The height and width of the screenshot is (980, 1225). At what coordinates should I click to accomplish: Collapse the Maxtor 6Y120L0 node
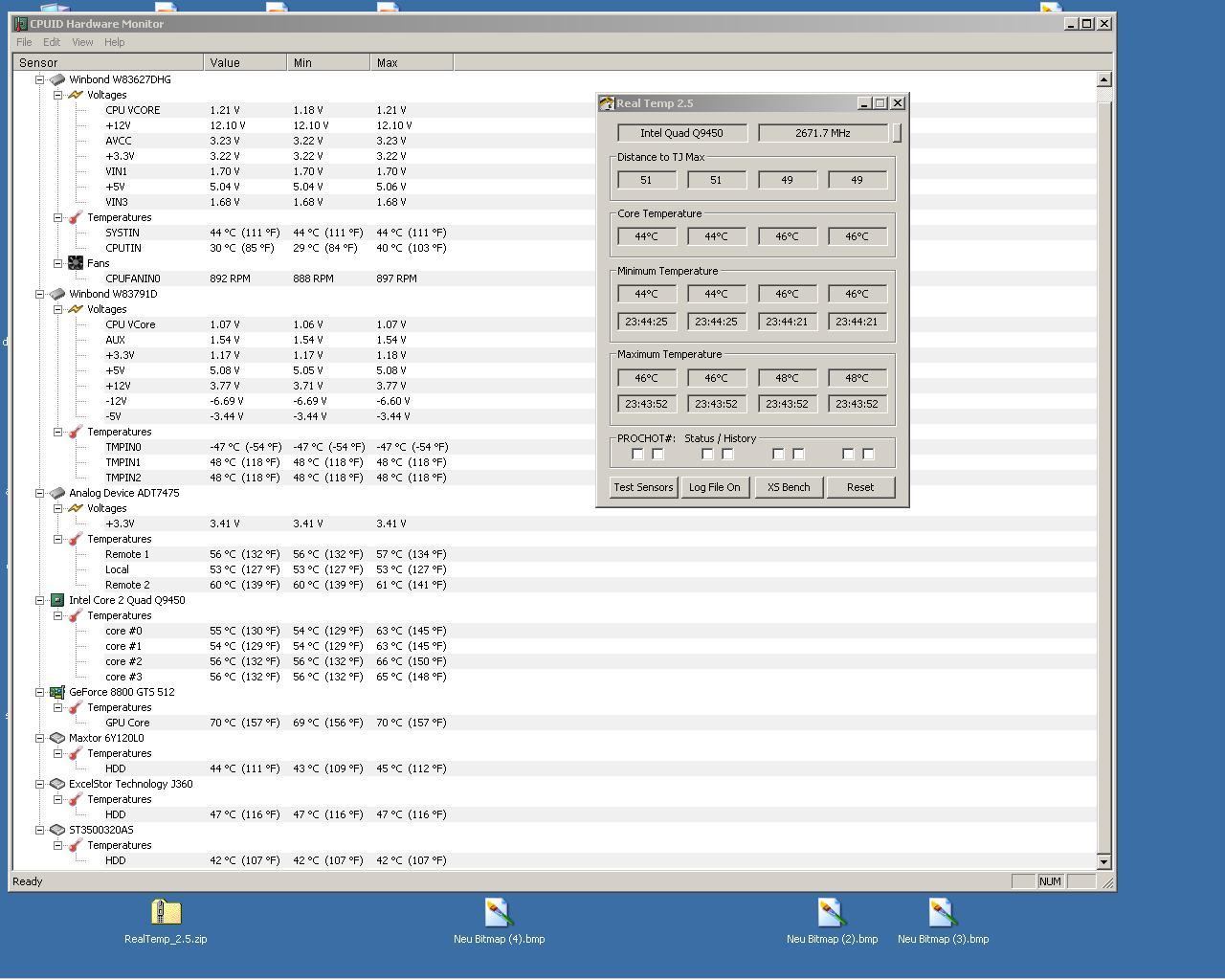(40, 738)
